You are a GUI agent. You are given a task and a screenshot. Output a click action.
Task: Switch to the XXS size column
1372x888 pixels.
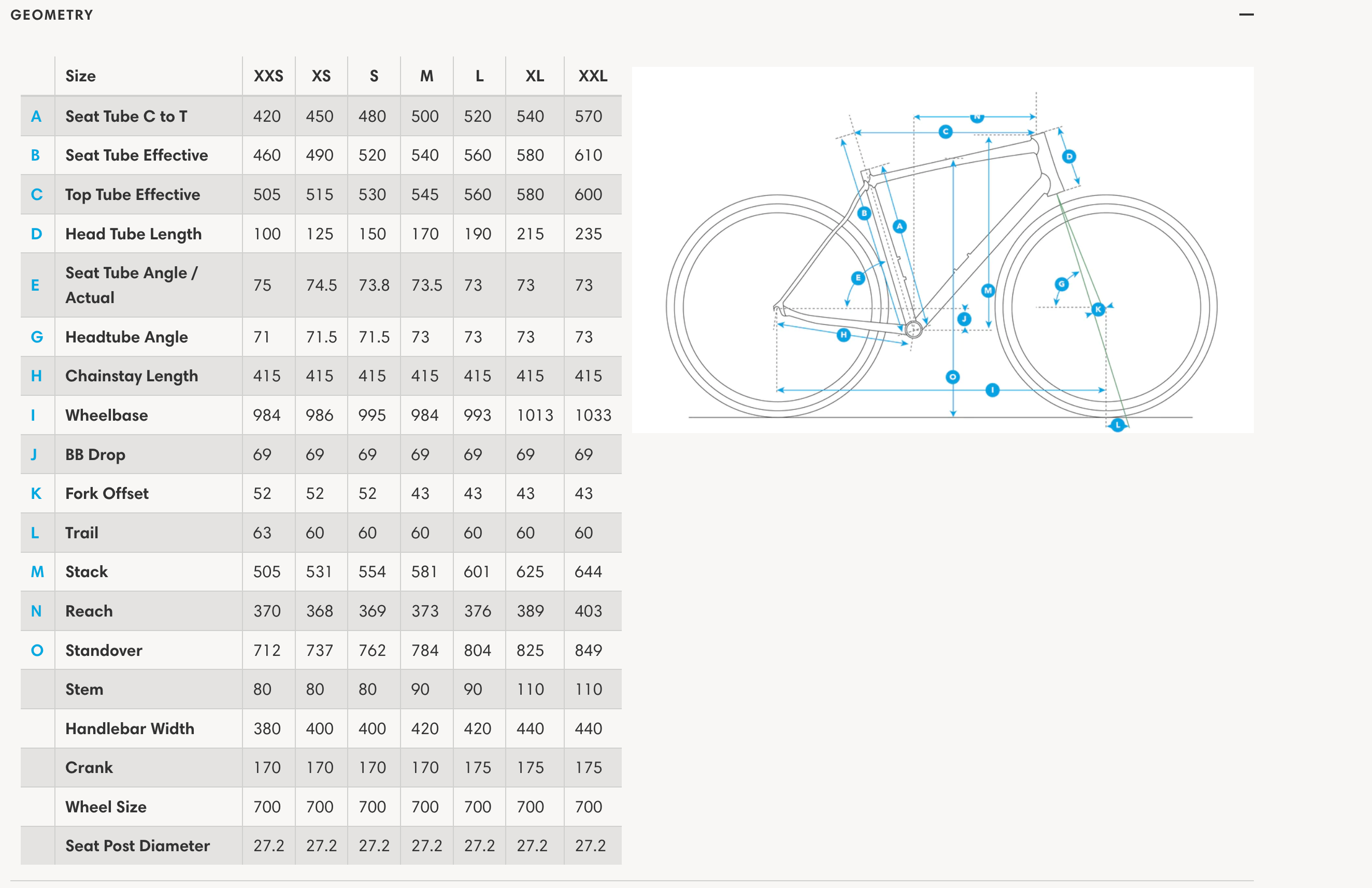coord(268,76)
